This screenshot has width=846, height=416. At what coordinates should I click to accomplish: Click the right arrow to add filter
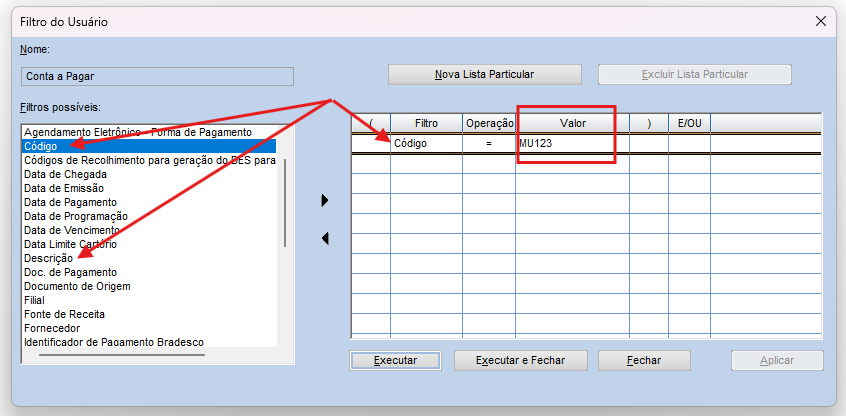[x=324, y=201]
